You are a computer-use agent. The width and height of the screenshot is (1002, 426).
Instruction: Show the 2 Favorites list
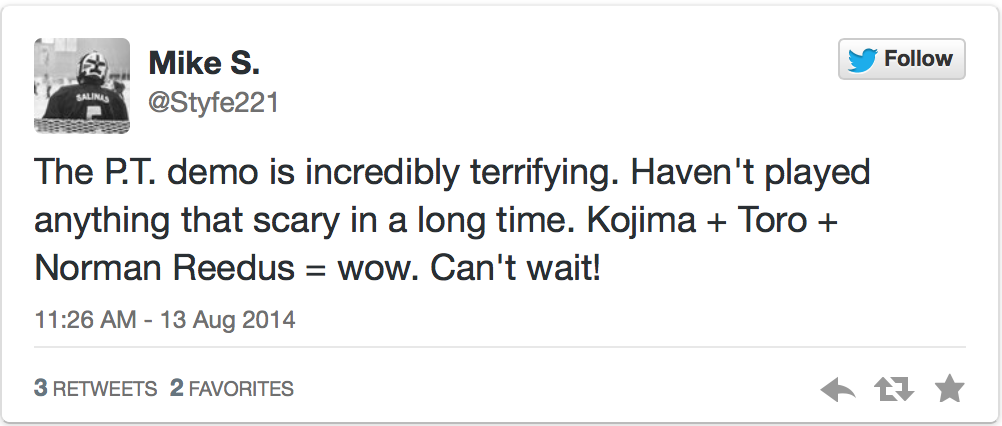pyautogui.click(x=232, y=388)
